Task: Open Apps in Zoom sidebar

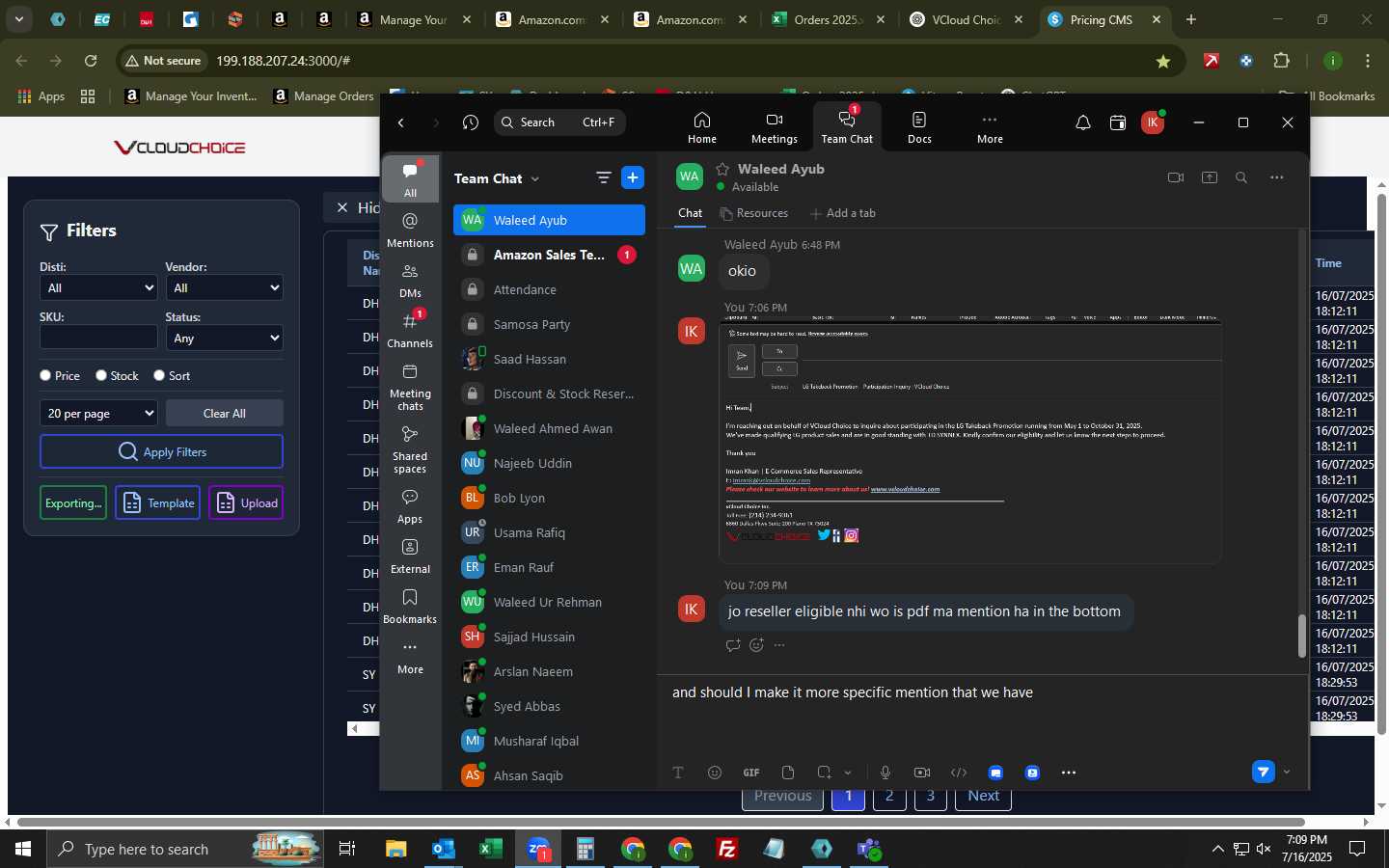Action: [x=410, y=506]
